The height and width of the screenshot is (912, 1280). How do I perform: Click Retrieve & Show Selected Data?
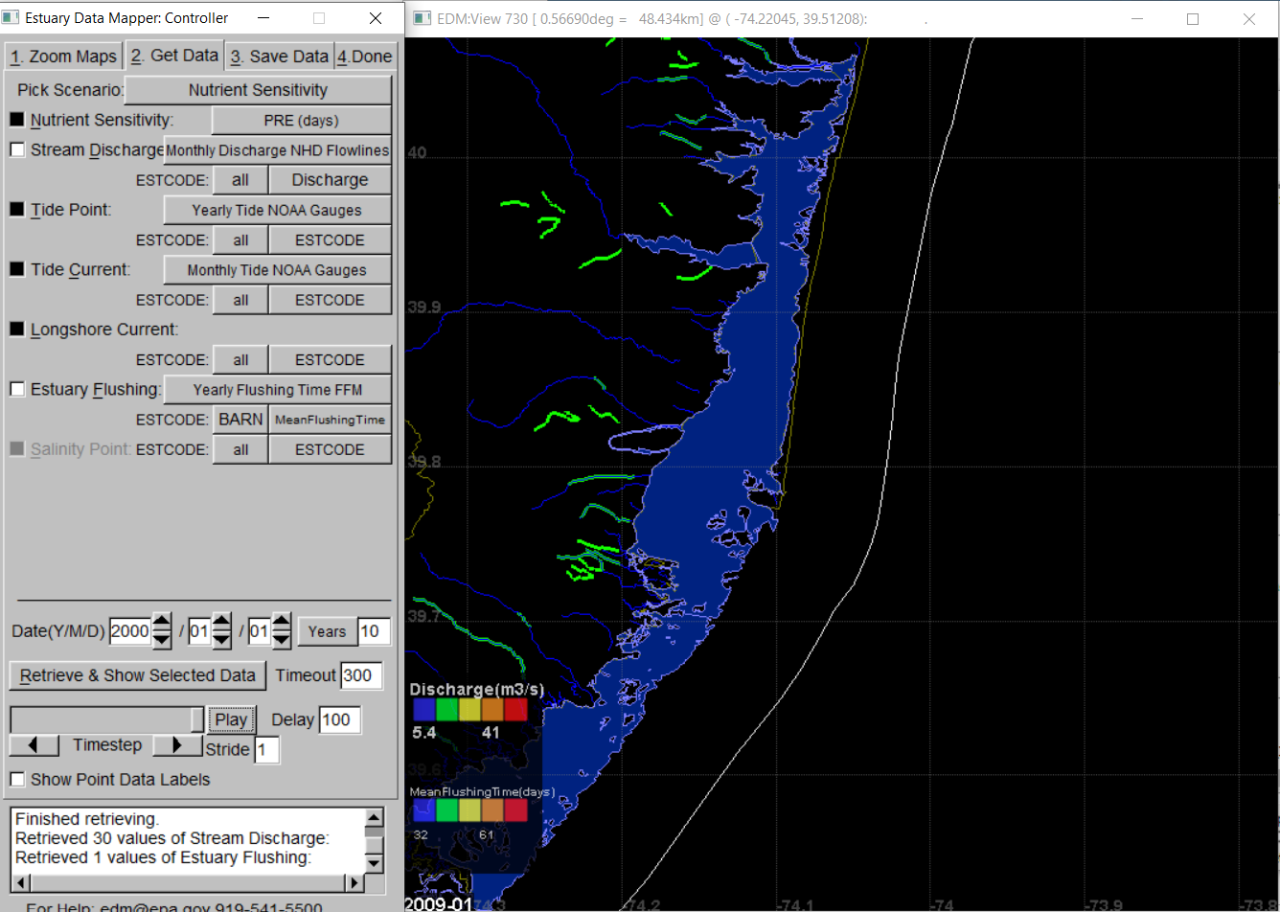coord(137,675)
